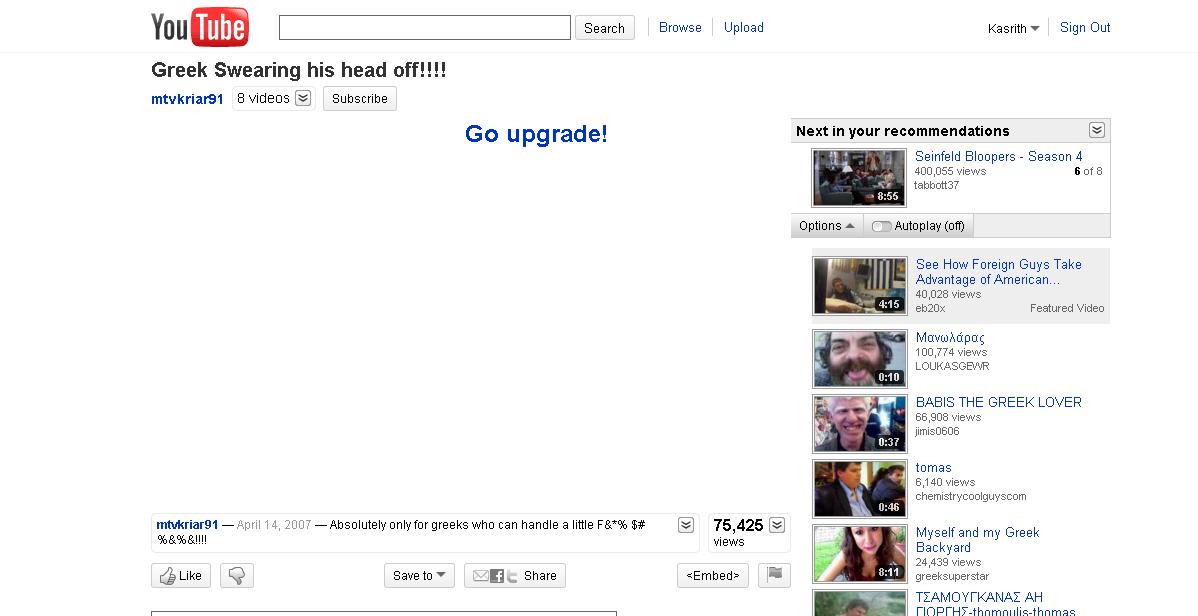Open See How Foreign Guys Take Advantage link
This screenshot has width=1198, height=616.
[999, 272]
